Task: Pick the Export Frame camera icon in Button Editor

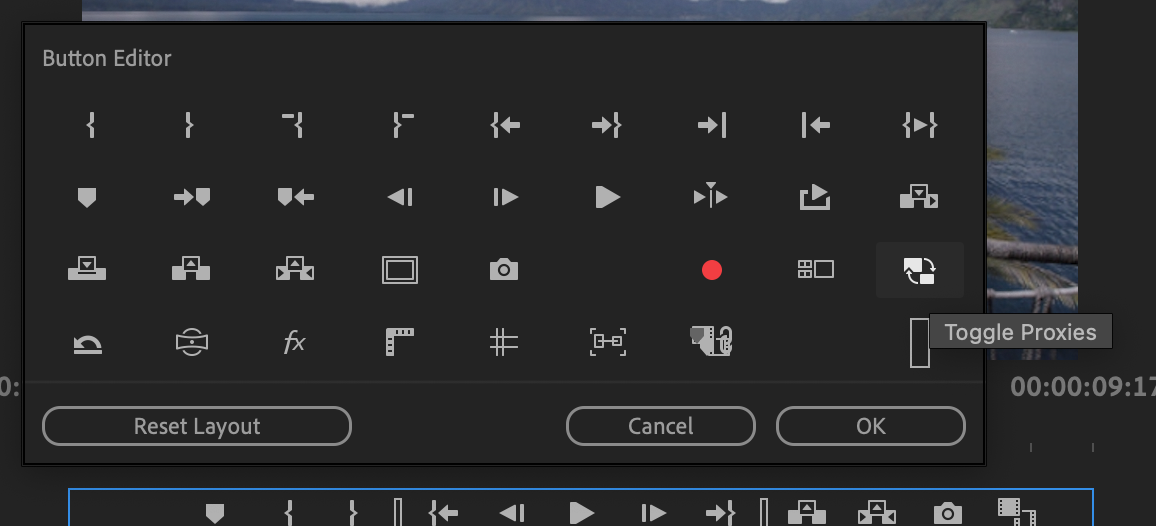Action: tap(504, 269)
